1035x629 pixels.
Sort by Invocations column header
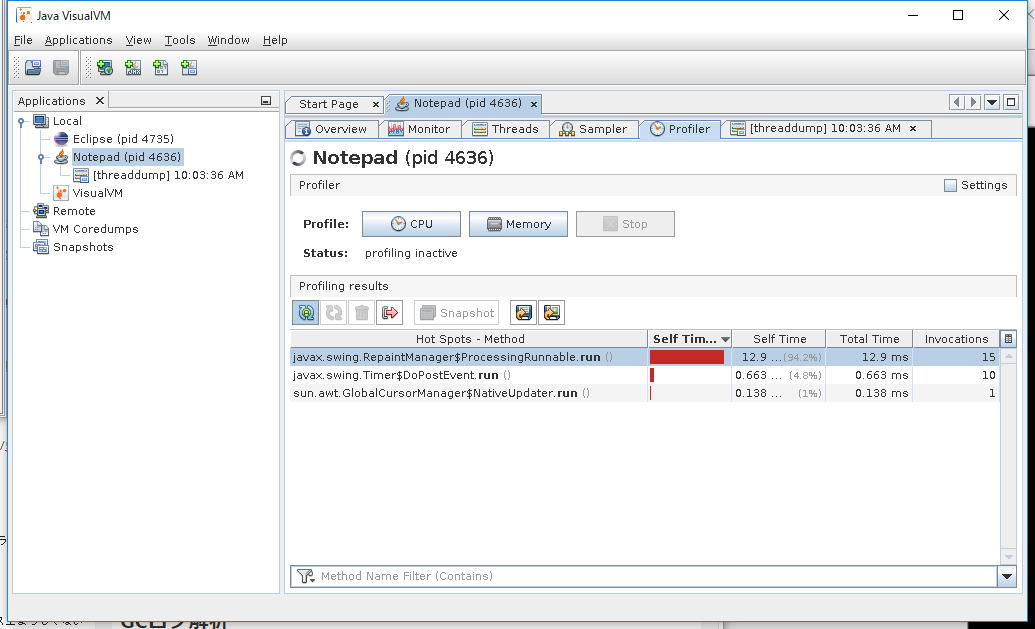[x=956, y=339]
